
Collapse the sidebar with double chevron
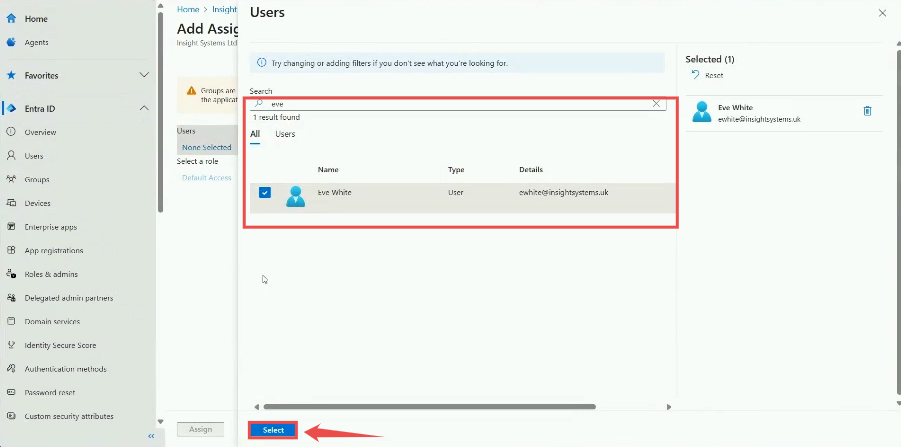click(x=151, y=436)
